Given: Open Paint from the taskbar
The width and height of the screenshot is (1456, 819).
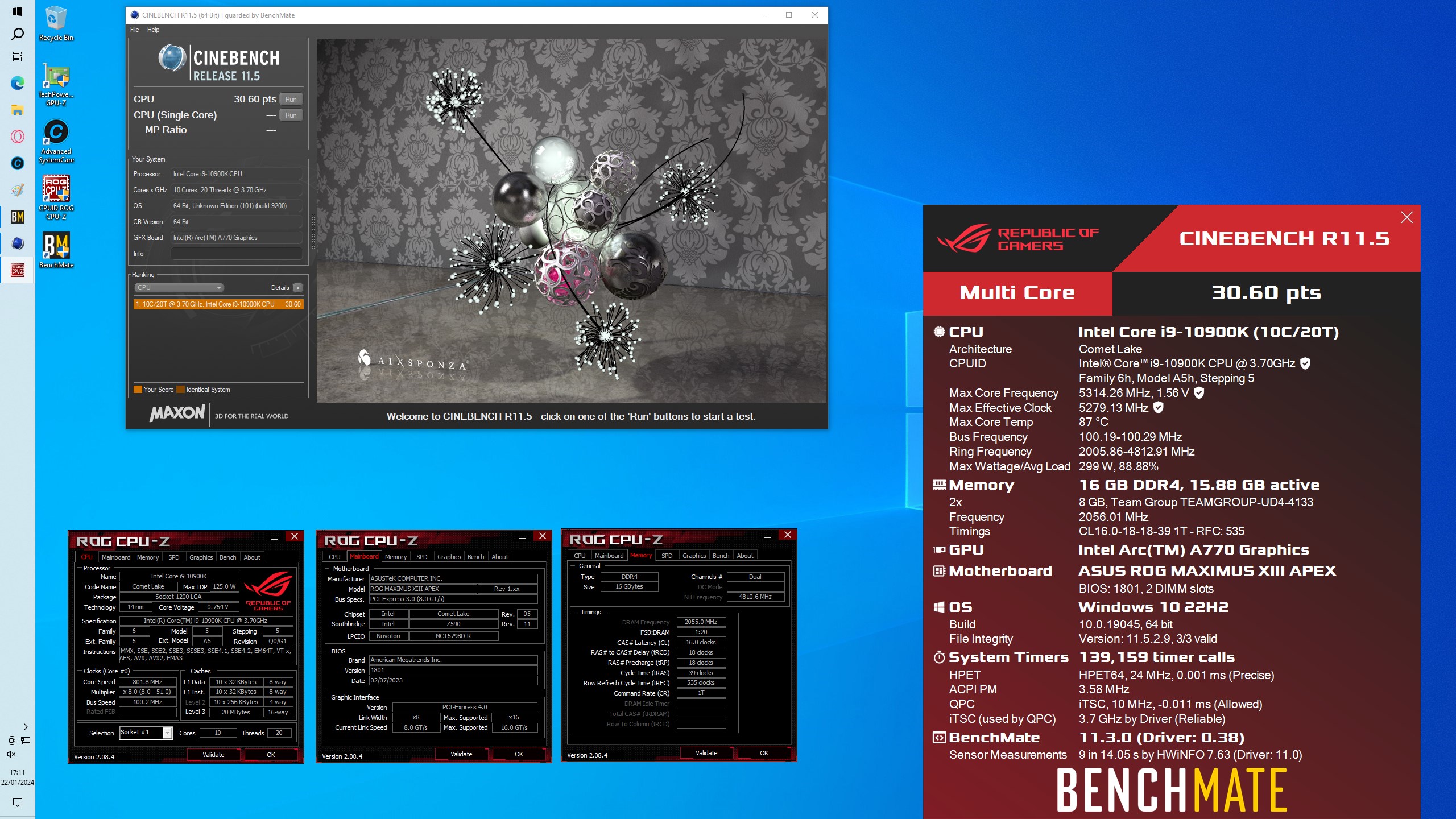Looking at the screenshot, I should [x=17, y=190].
